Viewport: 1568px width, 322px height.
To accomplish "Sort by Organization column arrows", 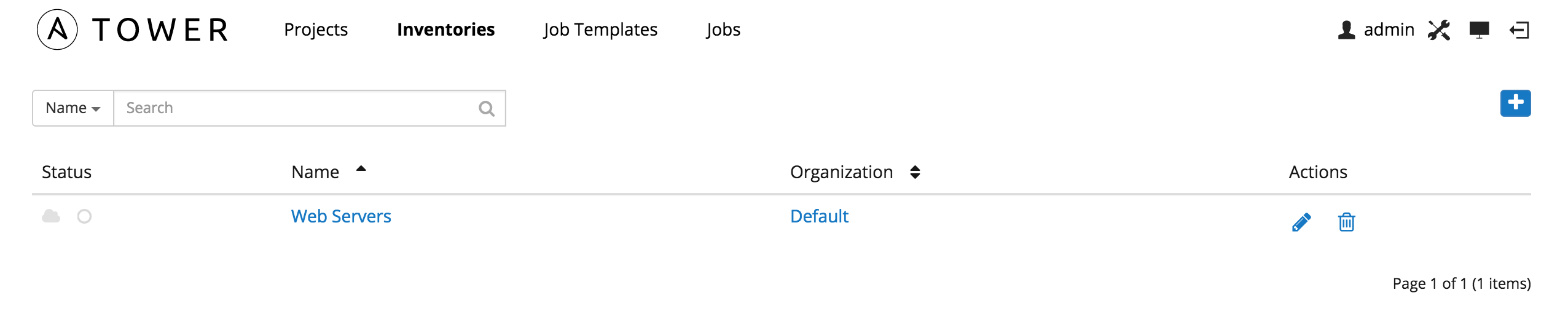I will tap(915, 172).
